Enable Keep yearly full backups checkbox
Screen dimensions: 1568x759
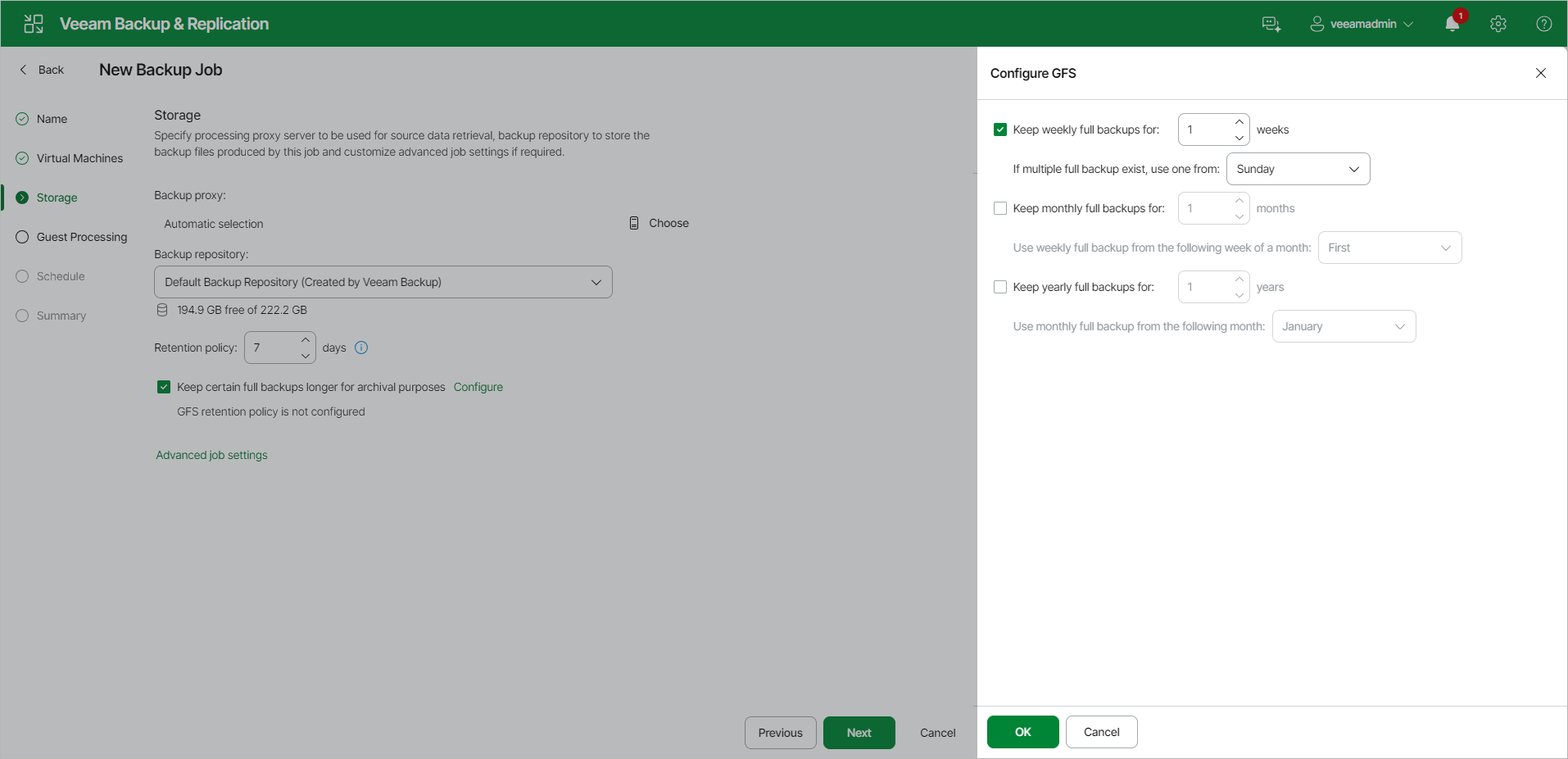point(1000,287)
